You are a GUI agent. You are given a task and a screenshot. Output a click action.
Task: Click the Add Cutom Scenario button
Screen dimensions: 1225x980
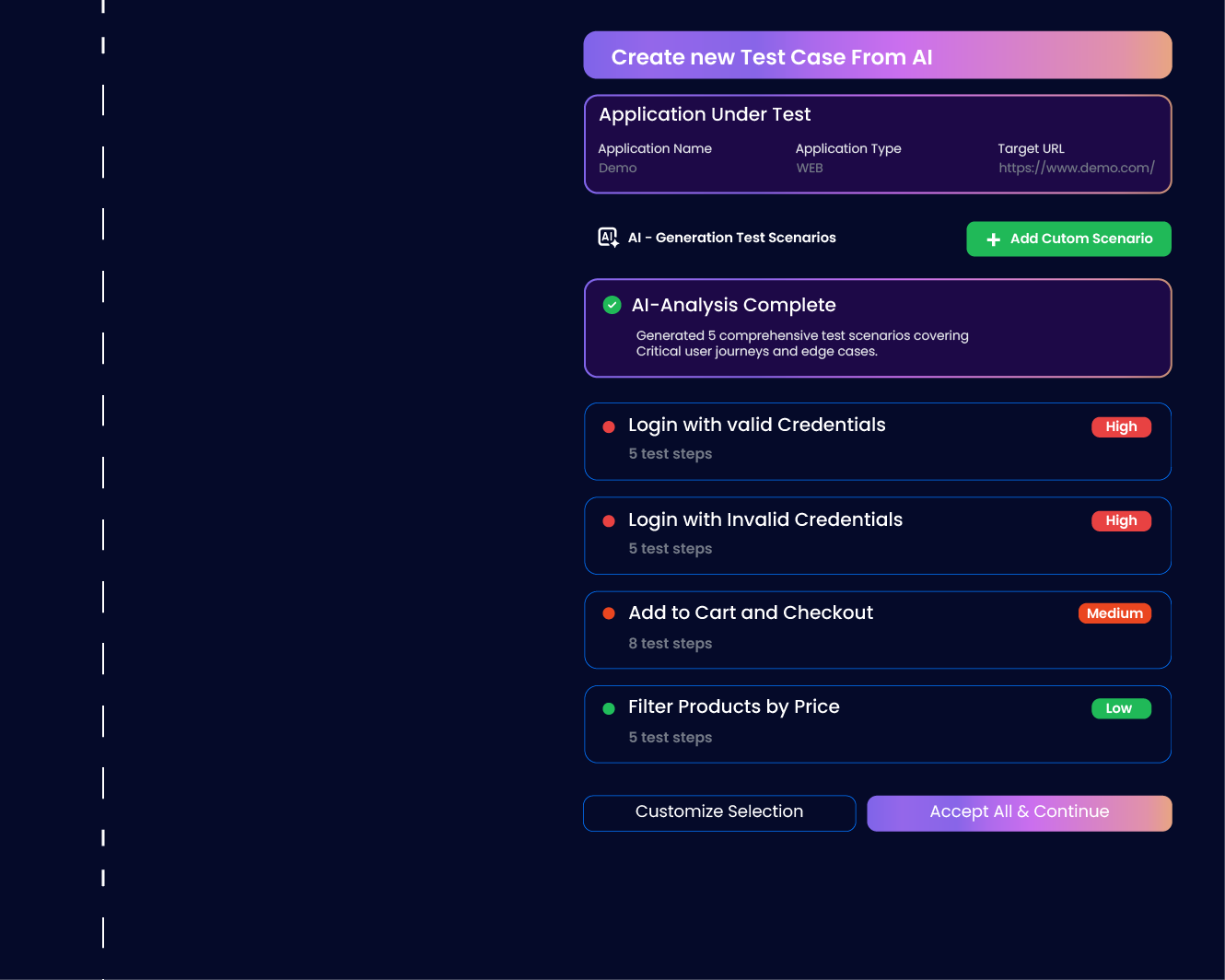click(1068, 239)
